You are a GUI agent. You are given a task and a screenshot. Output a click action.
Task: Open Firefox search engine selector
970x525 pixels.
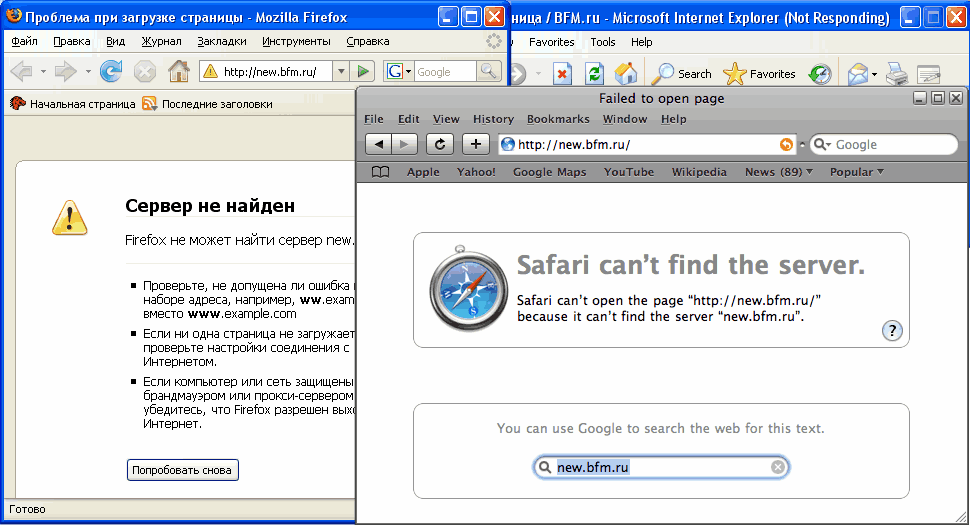400,72
